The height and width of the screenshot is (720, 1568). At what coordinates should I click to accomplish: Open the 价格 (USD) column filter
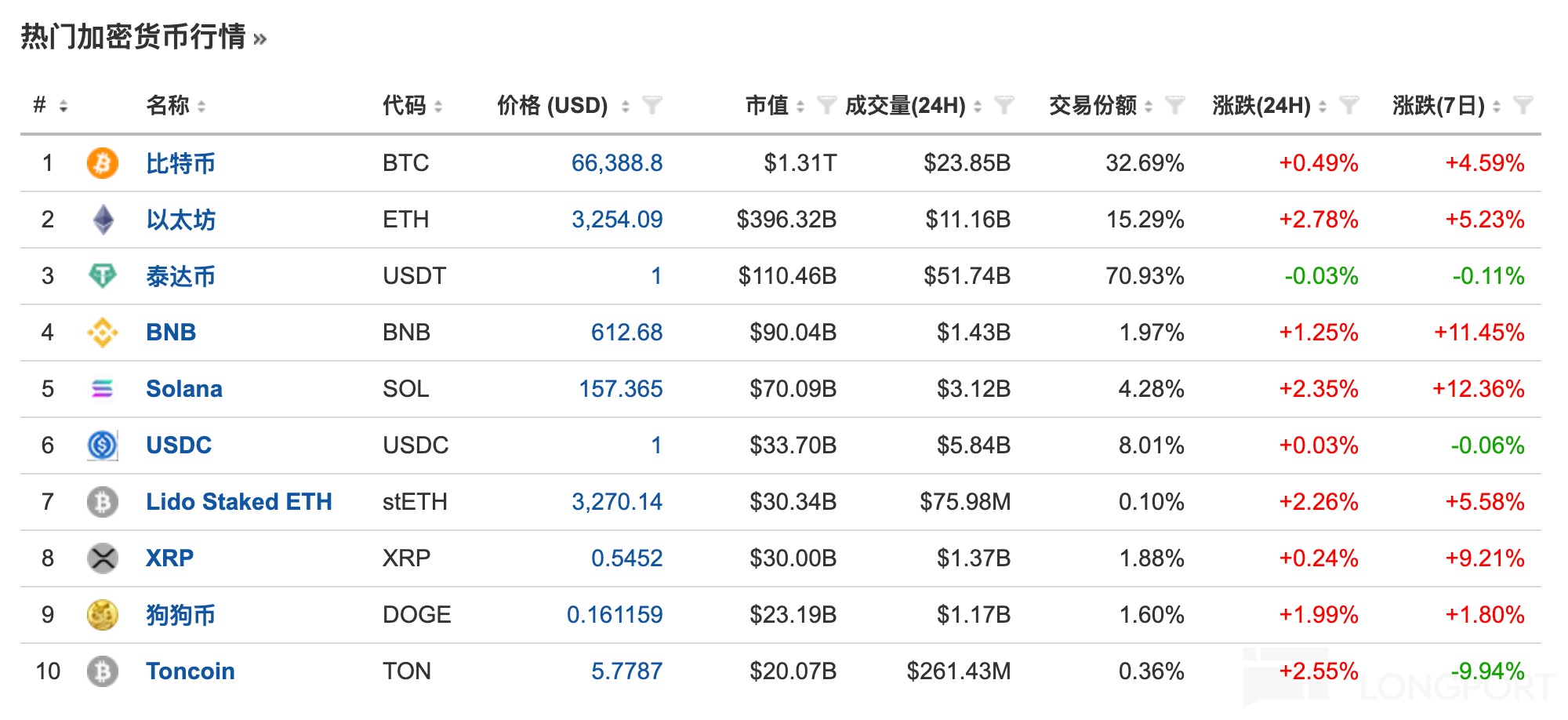click(652, 105)
